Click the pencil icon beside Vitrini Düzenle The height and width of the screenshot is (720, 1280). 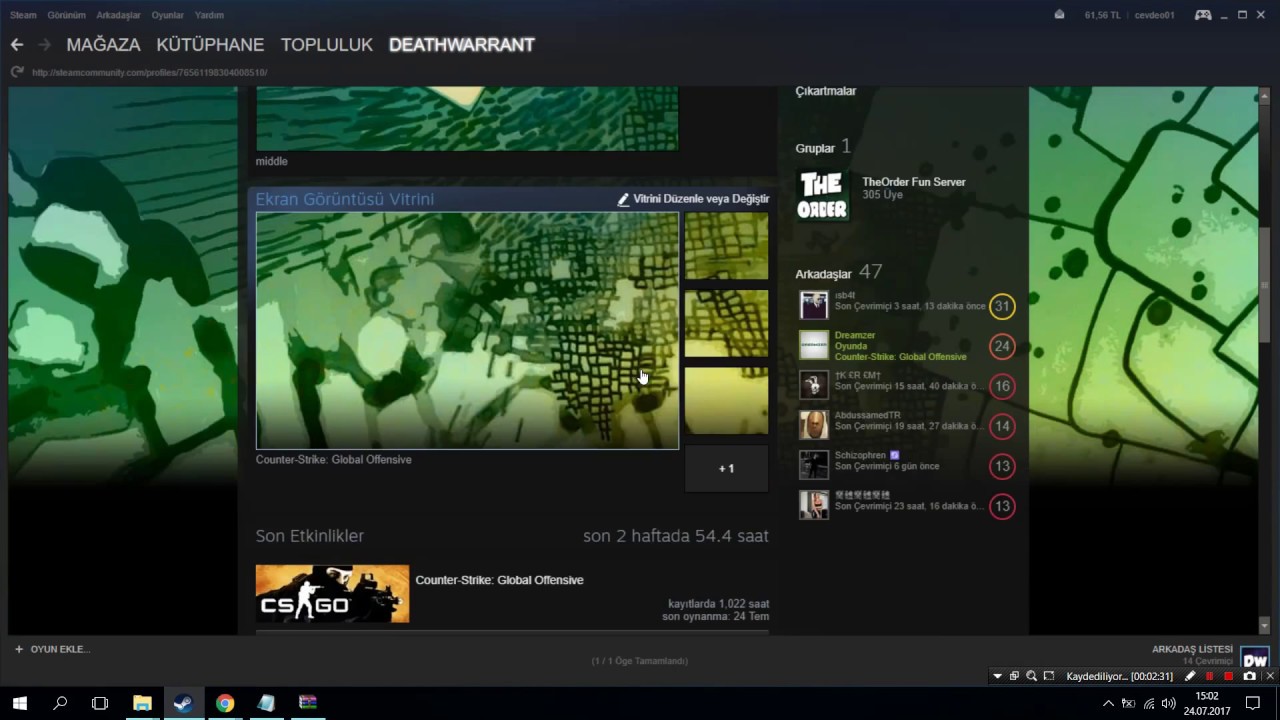coord(623,199)
